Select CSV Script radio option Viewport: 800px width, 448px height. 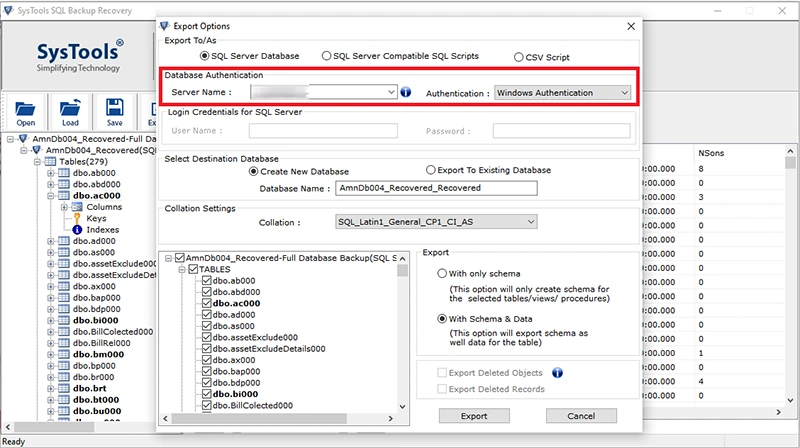point(518,57)
